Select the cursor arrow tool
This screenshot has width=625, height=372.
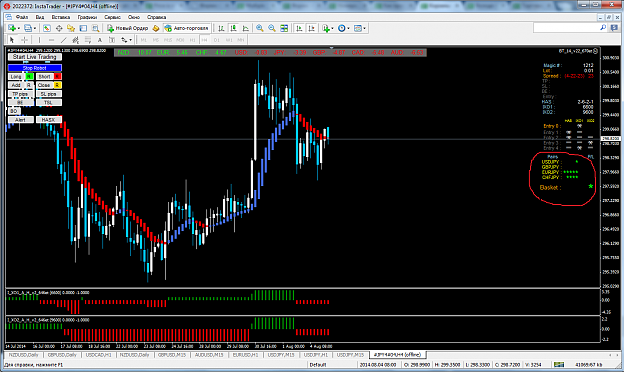tap(12, 40)
